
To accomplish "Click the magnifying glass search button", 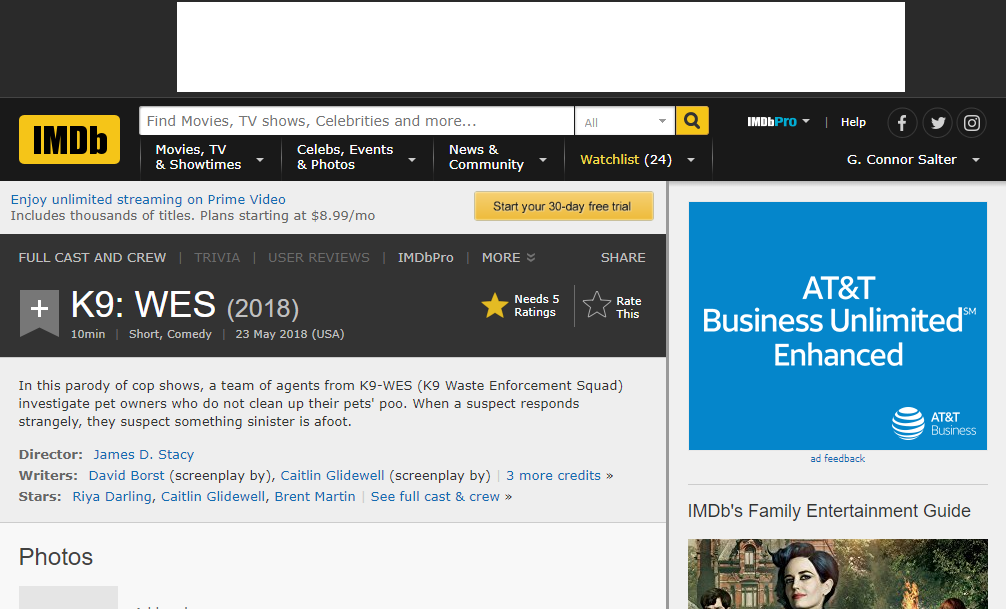I will (692, 121).
